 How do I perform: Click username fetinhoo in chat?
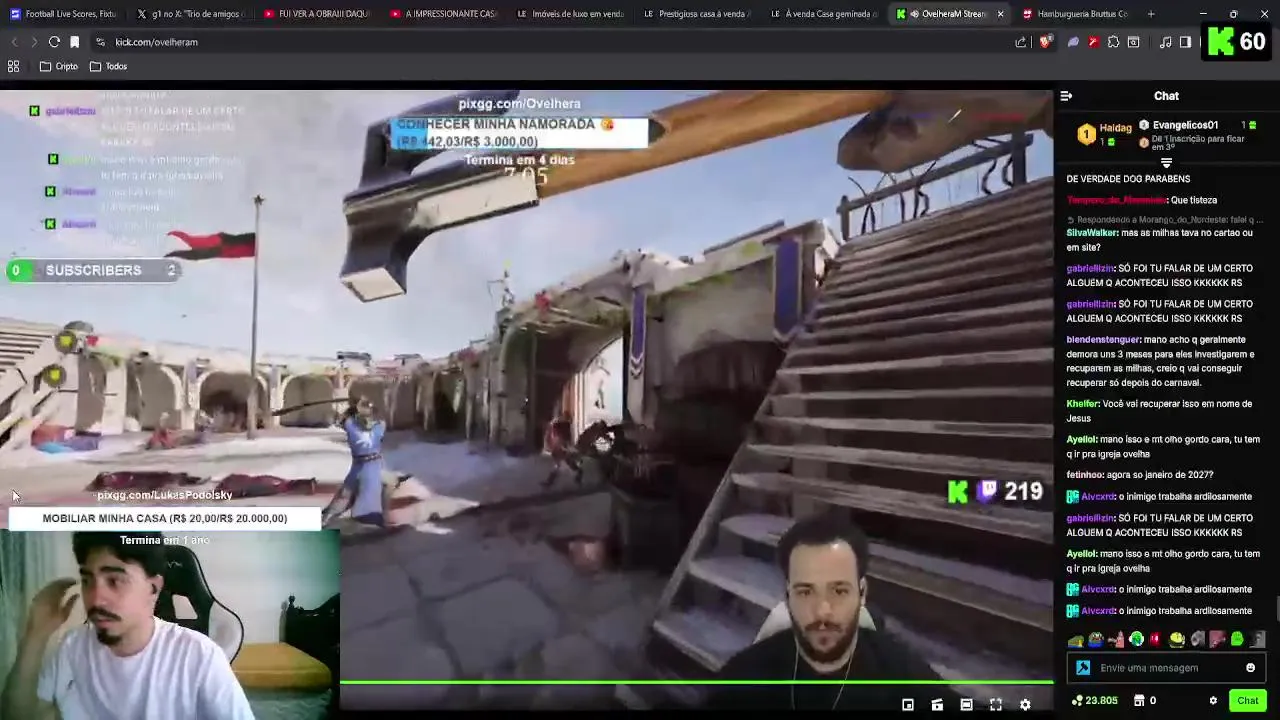[x=1084, y=475]
